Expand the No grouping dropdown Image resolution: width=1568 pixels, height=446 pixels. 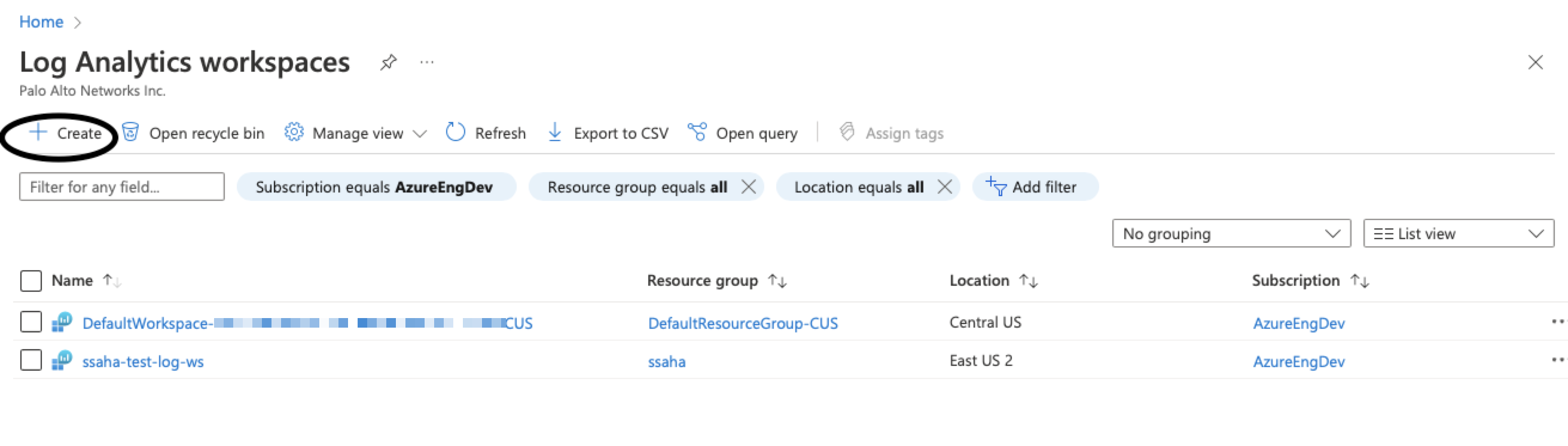point(1231,234)
